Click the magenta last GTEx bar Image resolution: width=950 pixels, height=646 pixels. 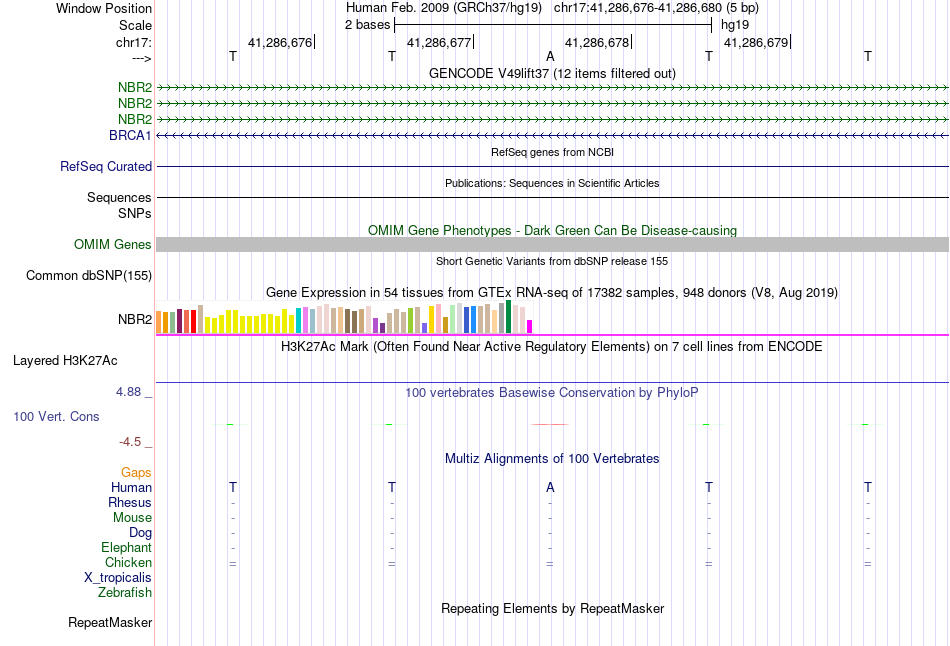pyautogui.click(x=530, y=327)
